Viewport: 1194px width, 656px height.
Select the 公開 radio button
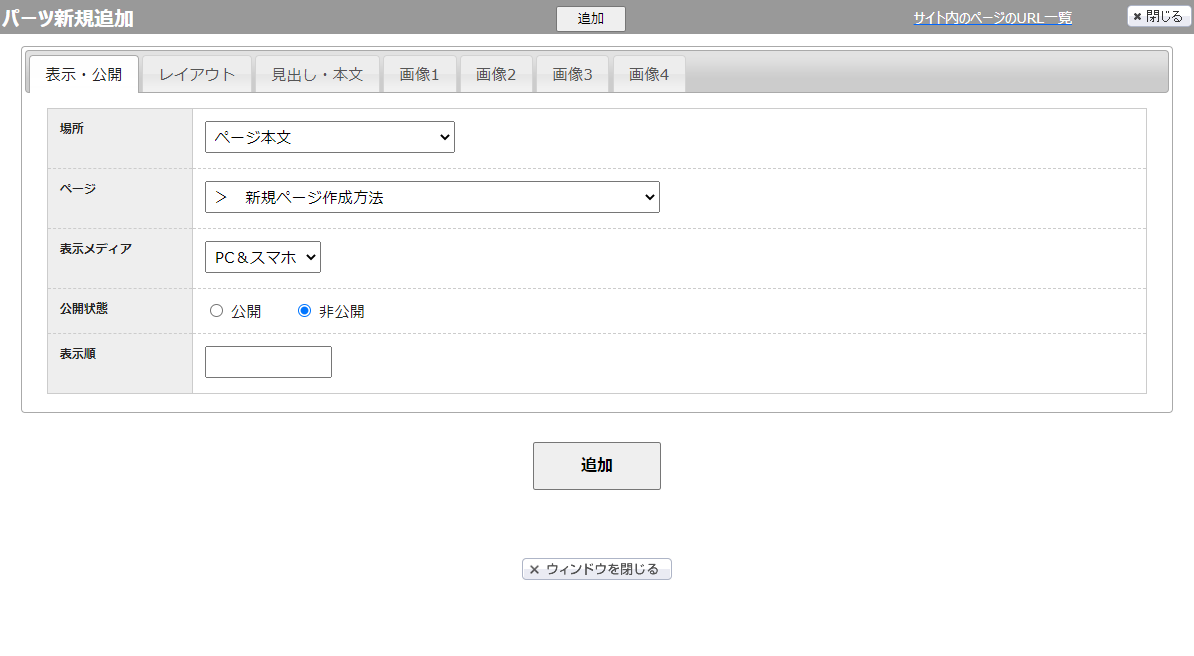tap(217, 311)
